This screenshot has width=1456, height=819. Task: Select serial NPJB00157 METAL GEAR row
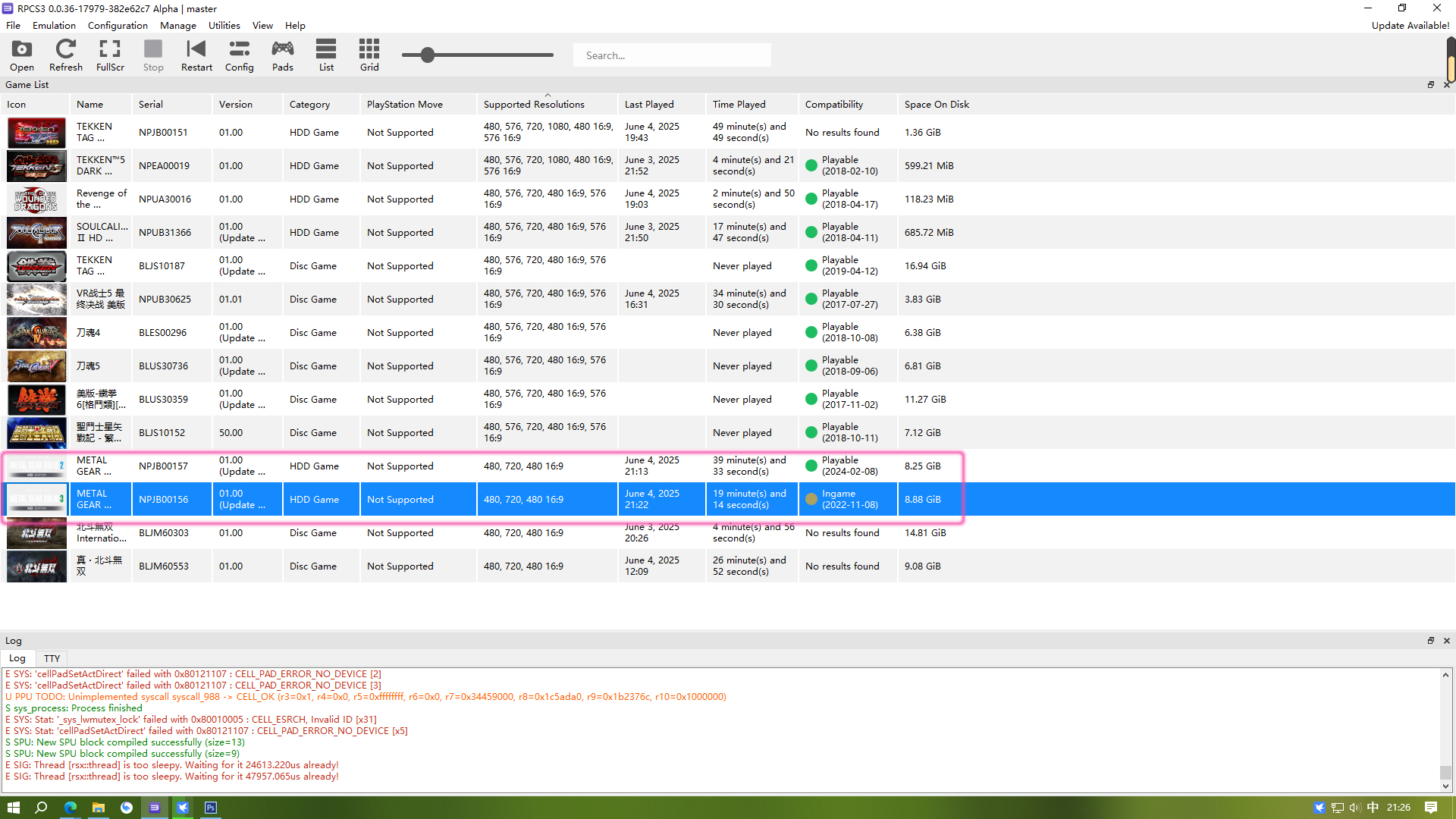coord(172,466)
